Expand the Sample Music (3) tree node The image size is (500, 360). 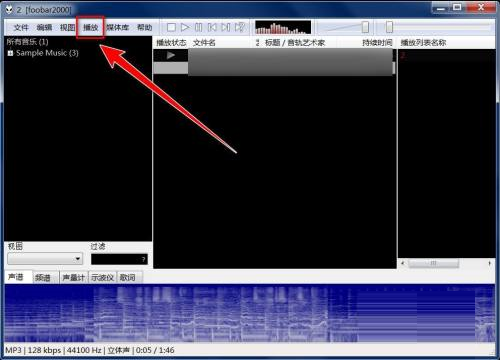point(10,53)
